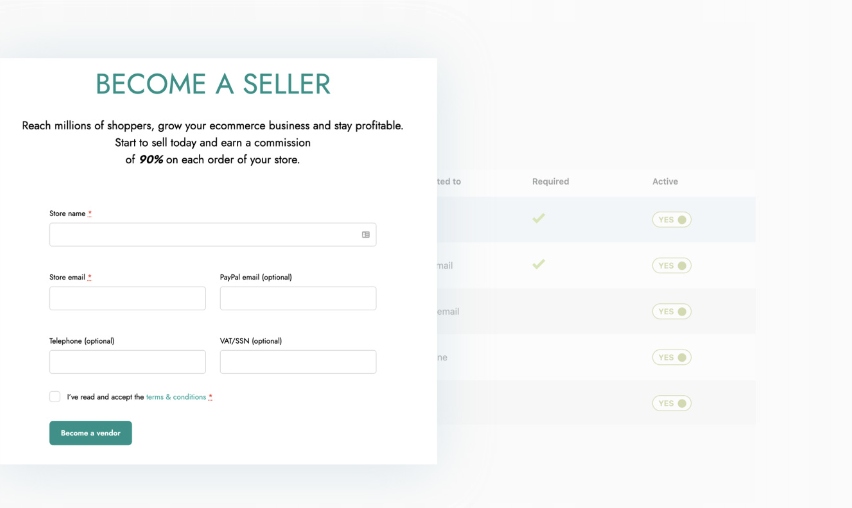Image resolution: width=852 pixels, height=508 pixels.
Task: Select the PayPal email (optional) field
Action: coord(298,299)
